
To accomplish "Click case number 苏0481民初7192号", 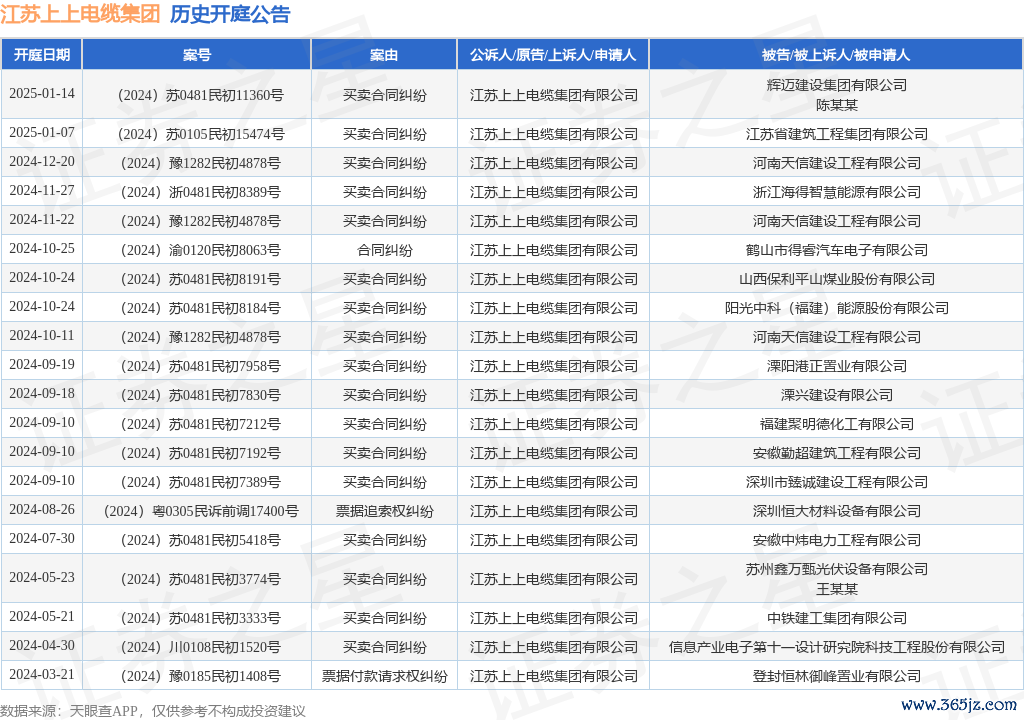I will pos(200,453).
